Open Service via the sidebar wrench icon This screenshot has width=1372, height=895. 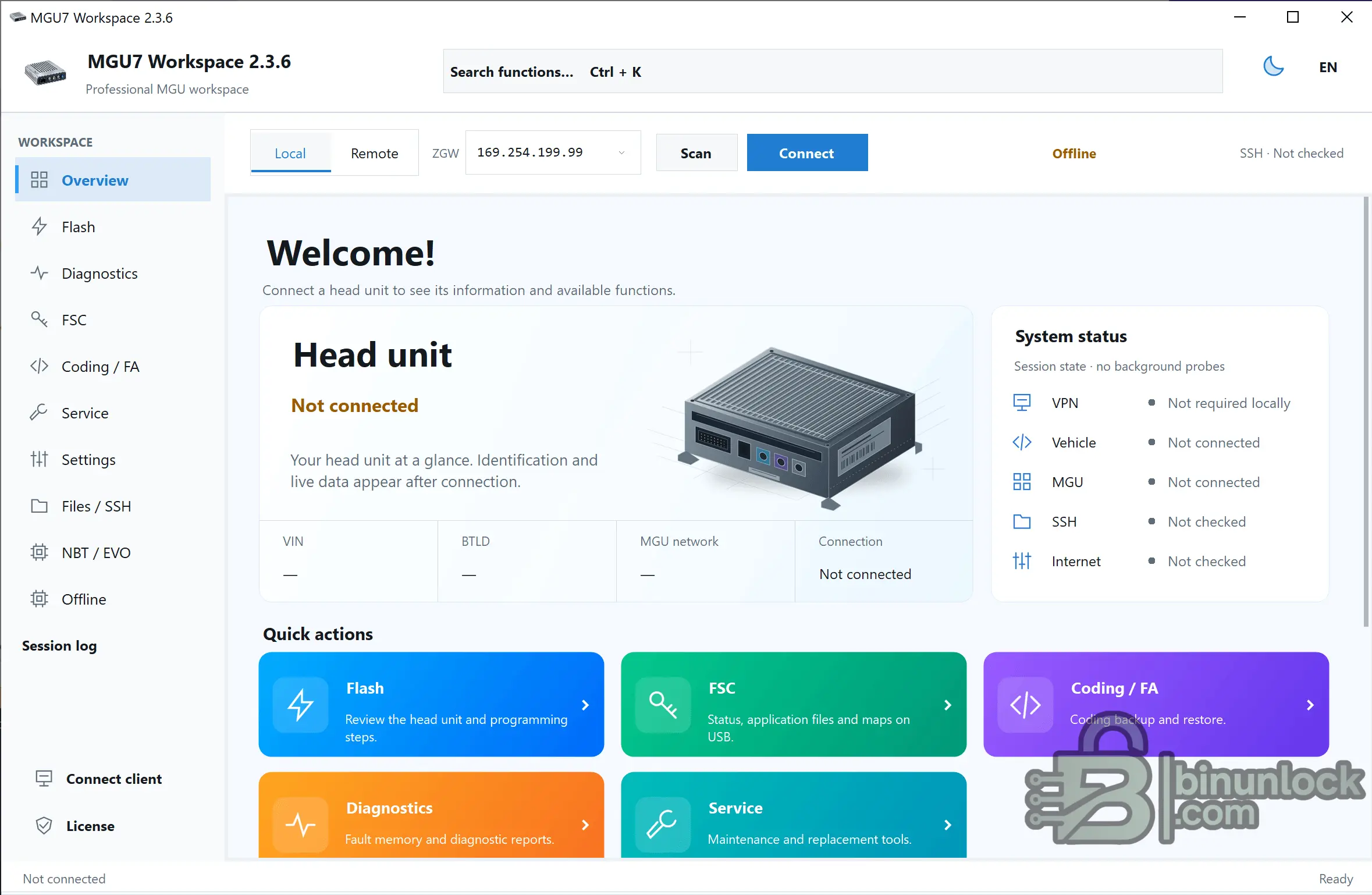click(x=39, y=413)
